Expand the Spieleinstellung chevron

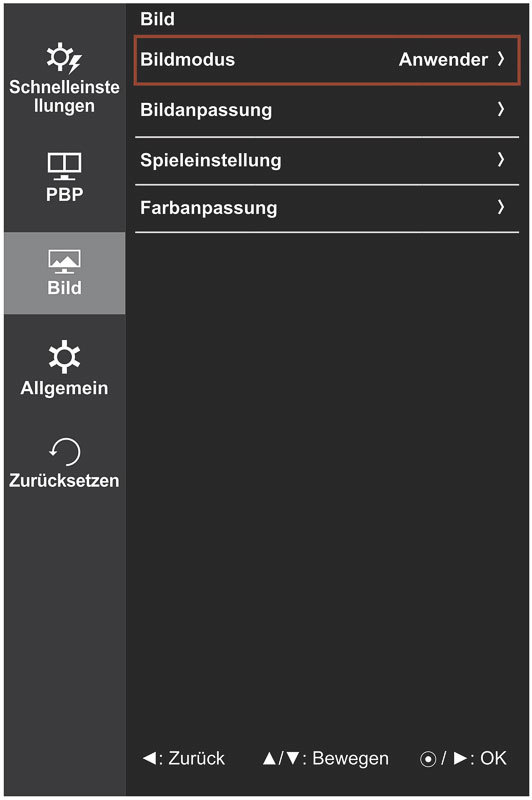click(x=501, y=160)
